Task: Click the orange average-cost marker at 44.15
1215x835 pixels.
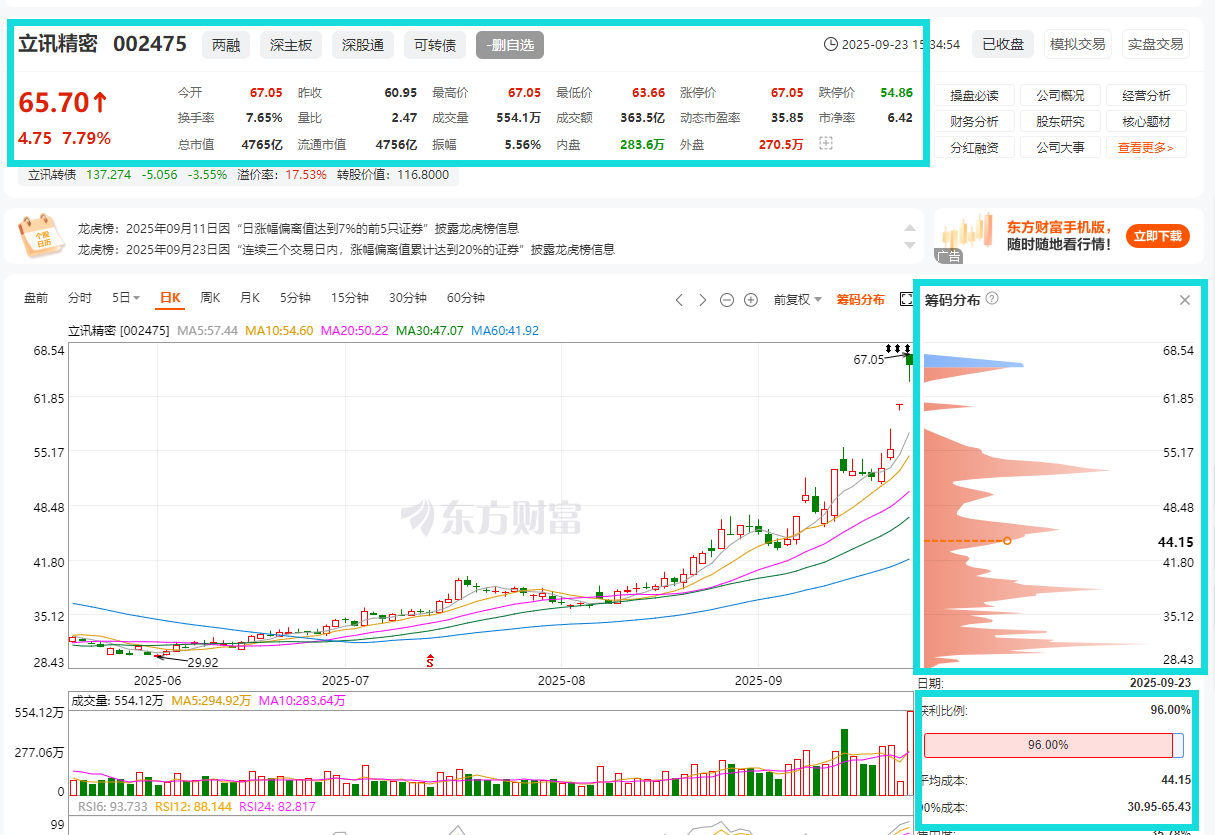Action: coord(1007,541)
